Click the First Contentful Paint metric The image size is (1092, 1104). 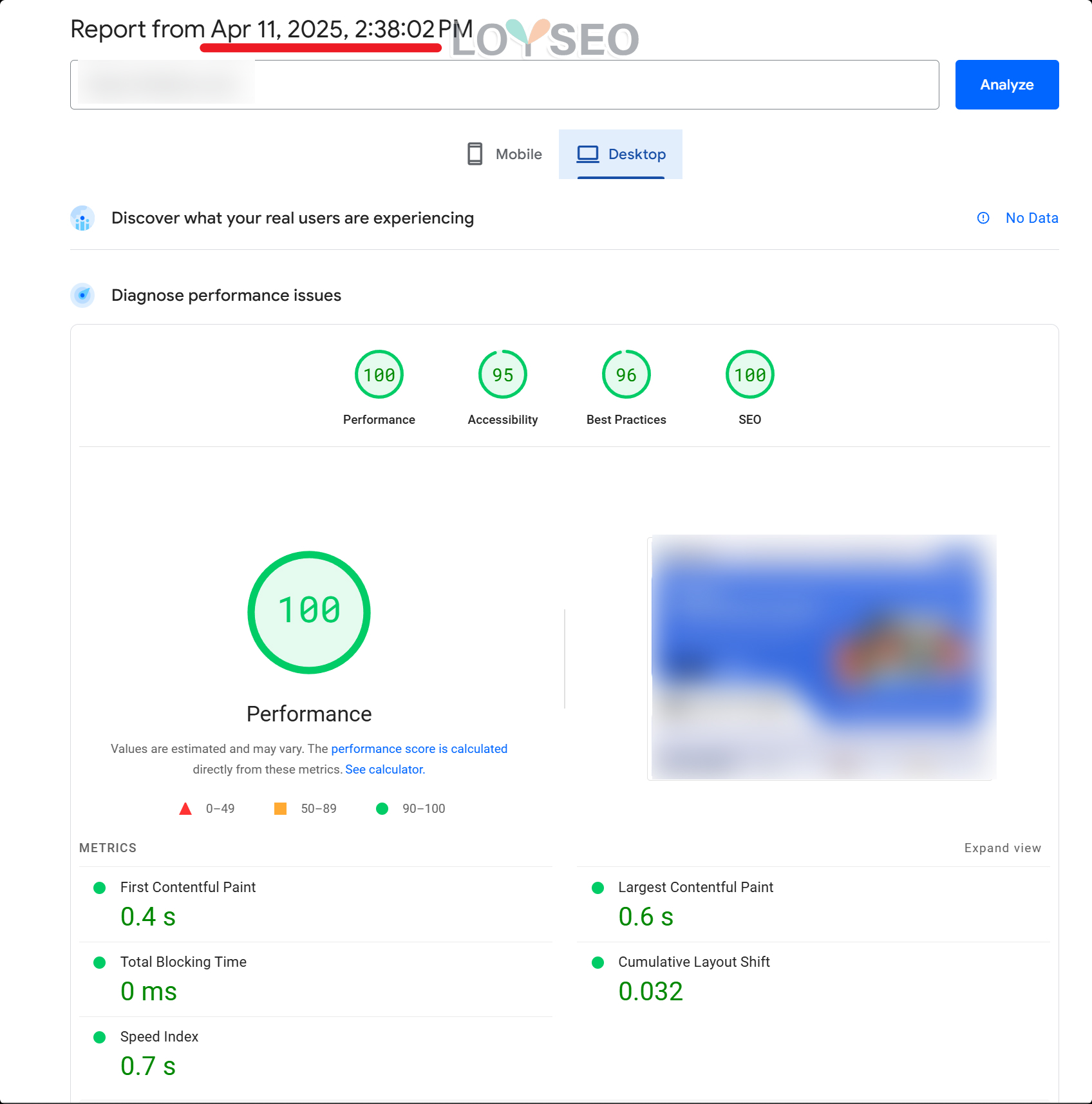click(188, 888)
